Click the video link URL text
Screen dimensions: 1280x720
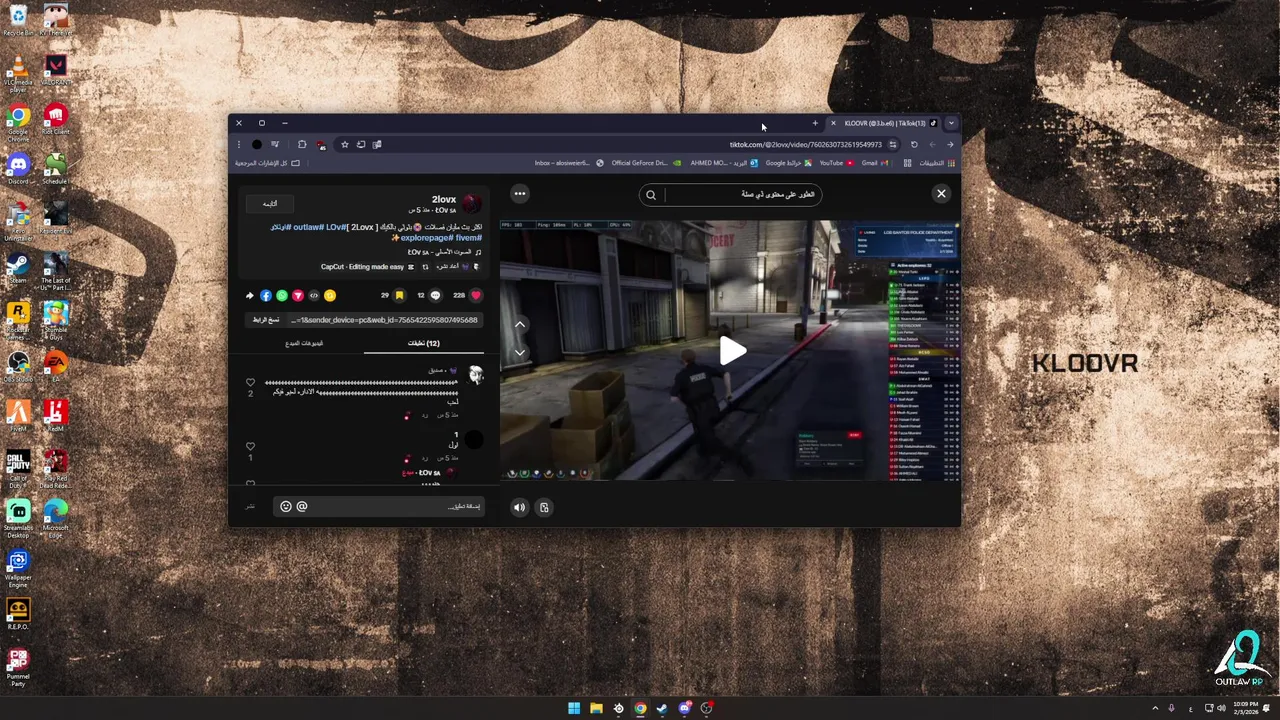point(384,320)
